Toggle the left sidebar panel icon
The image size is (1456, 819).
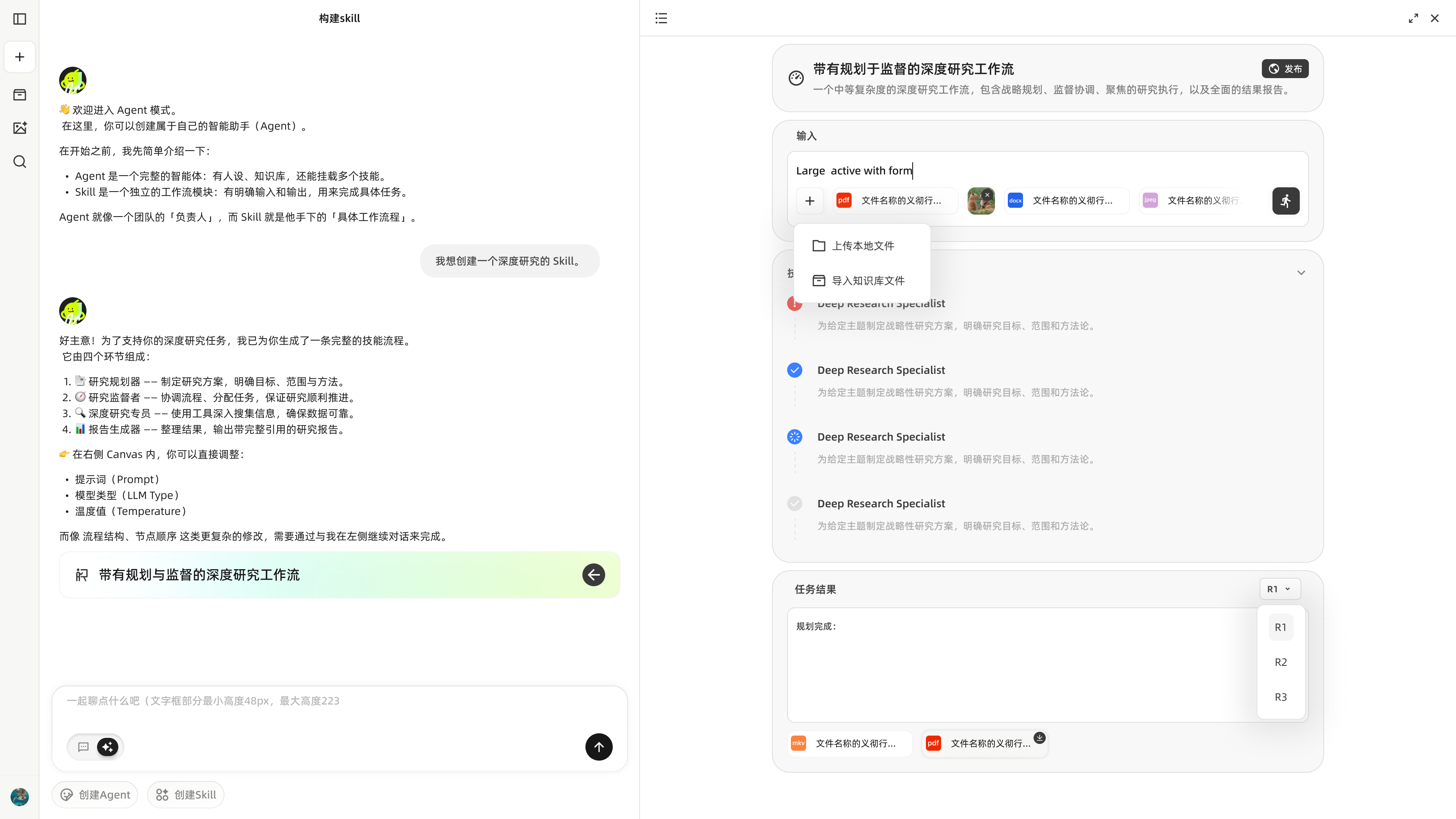(x=19, y=19)
